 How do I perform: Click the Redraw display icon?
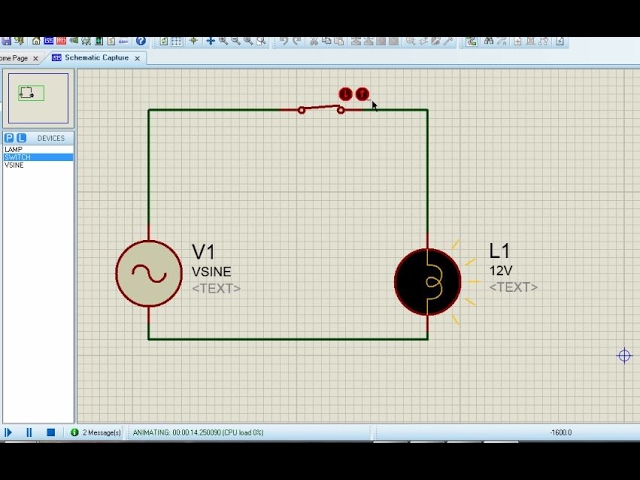point(164,41)
